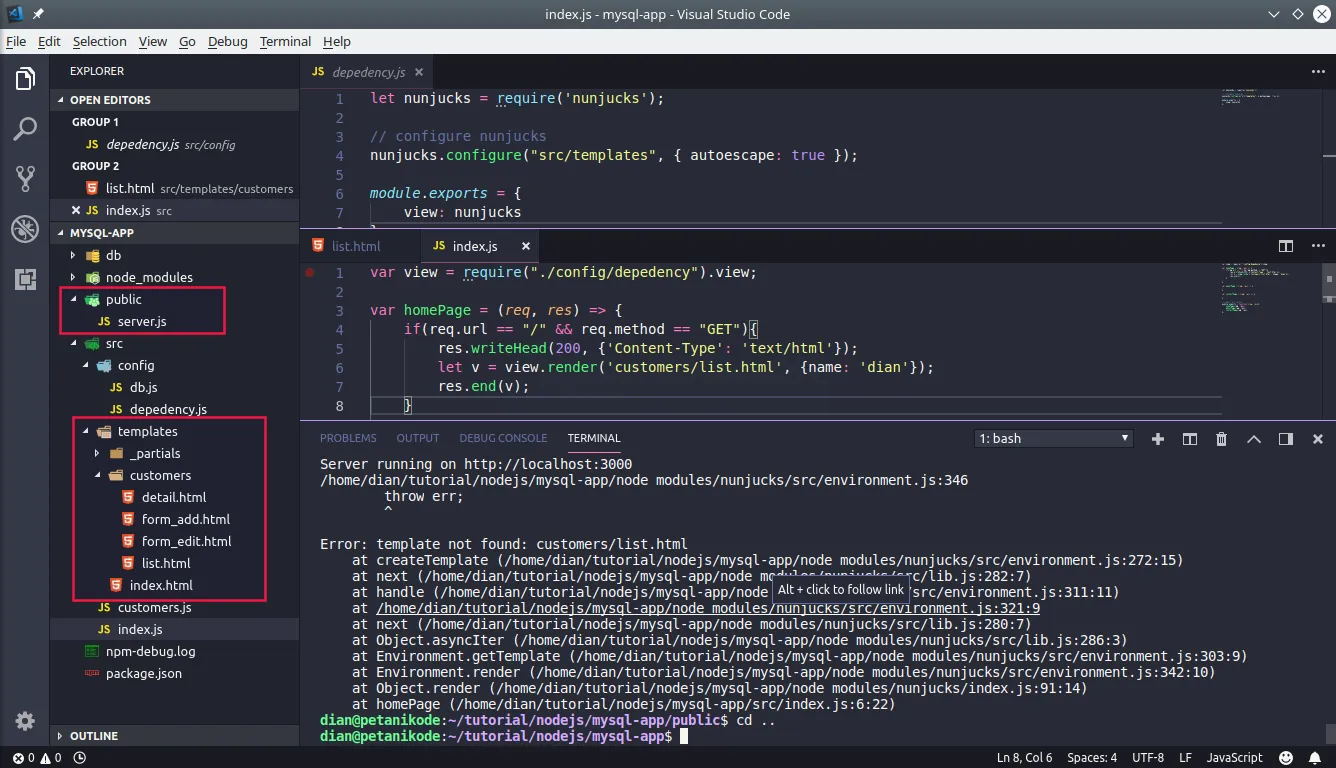Viewport: 1336px width, 768px height.
Task: Open notifications with the bell icon
Action: click(1315, 758)
